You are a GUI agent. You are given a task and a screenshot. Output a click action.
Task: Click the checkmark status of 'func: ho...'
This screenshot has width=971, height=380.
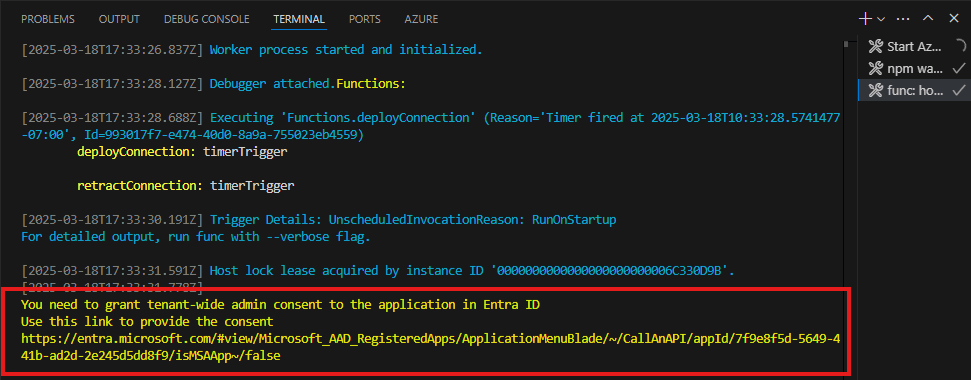959,90
